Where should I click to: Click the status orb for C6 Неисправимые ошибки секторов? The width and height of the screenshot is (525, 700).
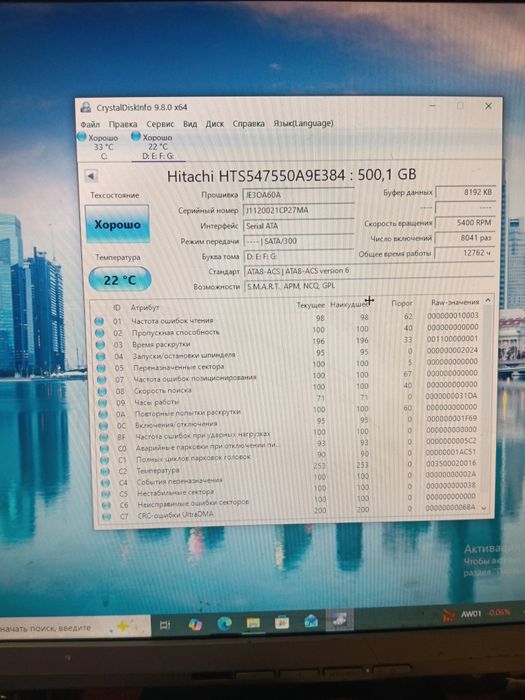click(x=106, y=505)
